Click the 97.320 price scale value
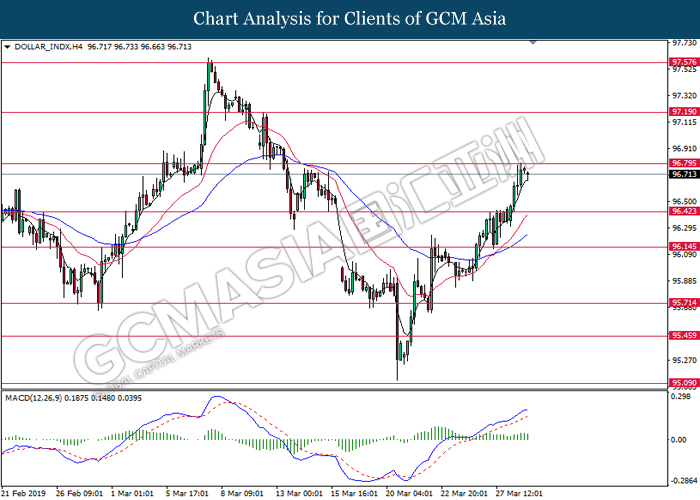 point(684,96)
